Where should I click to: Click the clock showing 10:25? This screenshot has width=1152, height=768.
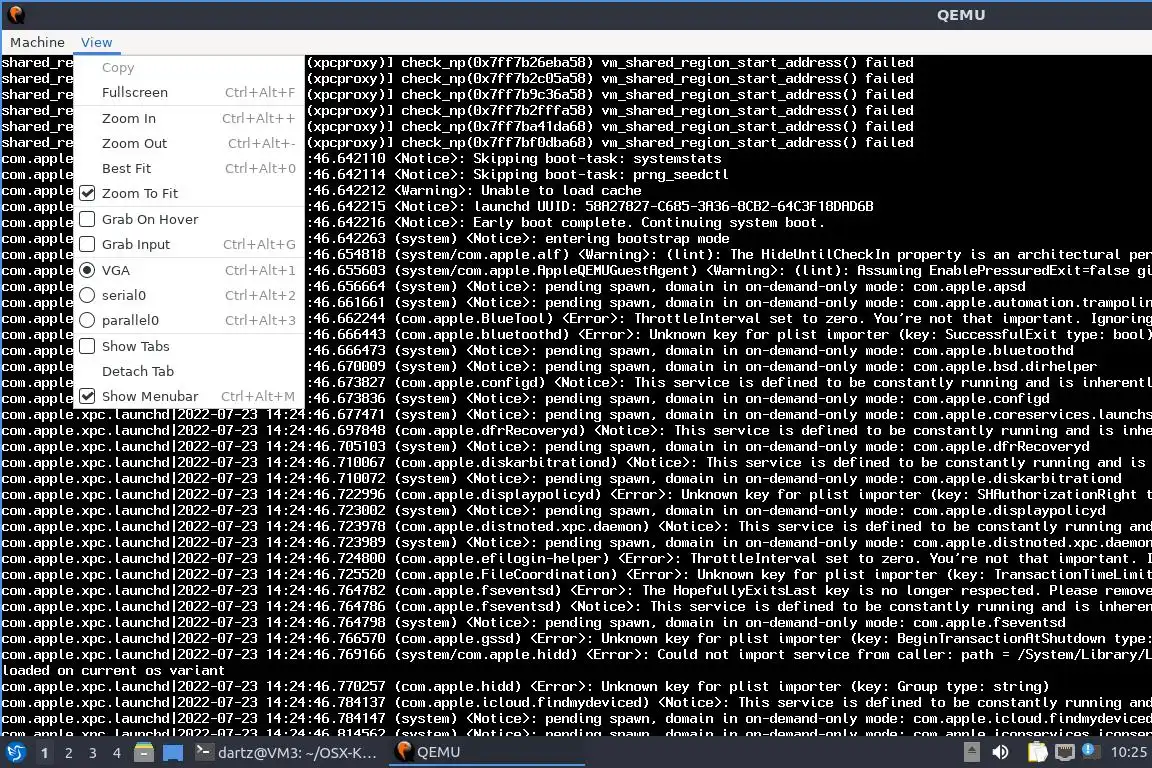coord(1128,752)
